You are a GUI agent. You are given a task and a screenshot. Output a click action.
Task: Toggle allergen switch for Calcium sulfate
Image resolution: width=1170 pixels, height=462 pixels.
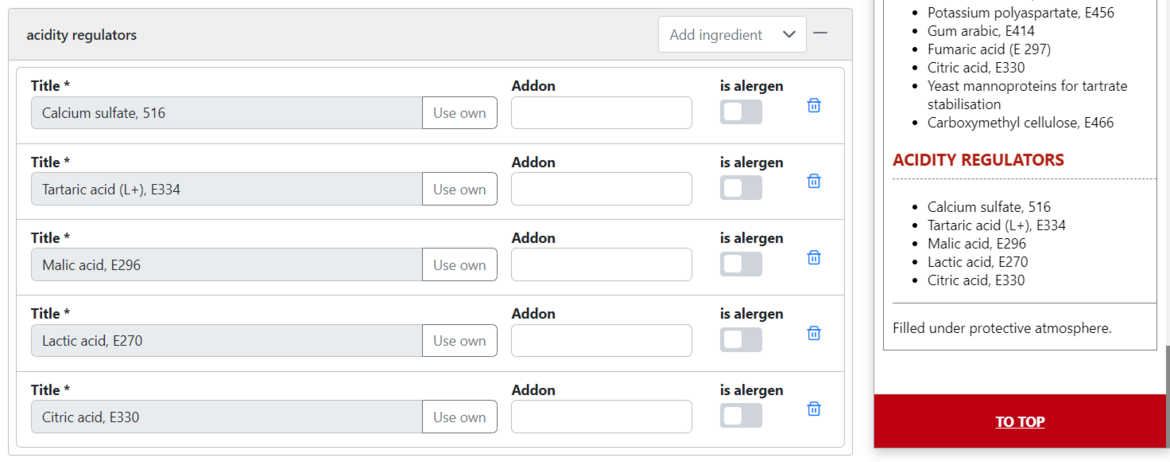click(x=741, y=112)
